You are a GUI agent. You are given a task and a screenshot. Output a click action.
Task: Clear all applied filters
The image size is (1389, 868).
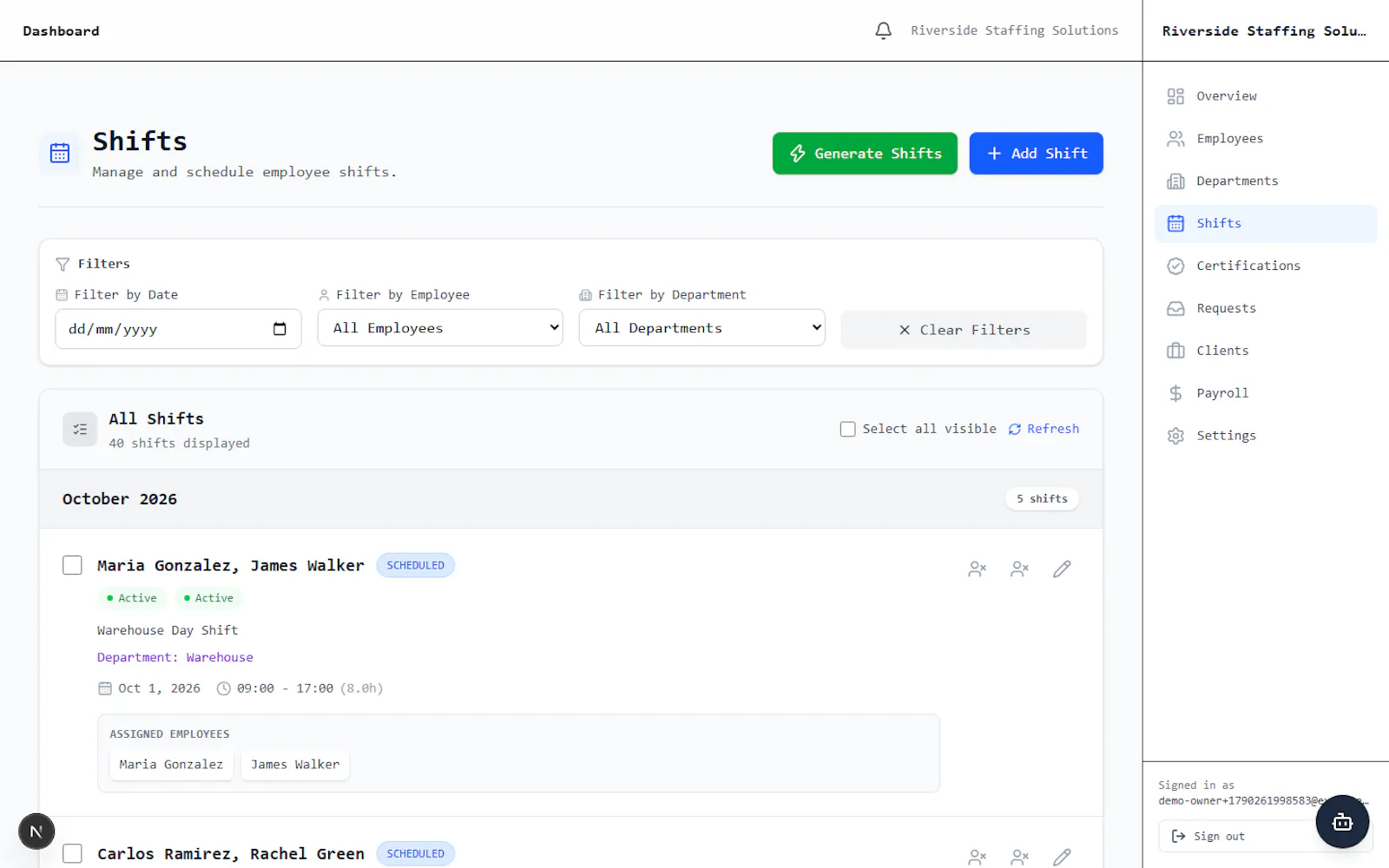point(964,330)
